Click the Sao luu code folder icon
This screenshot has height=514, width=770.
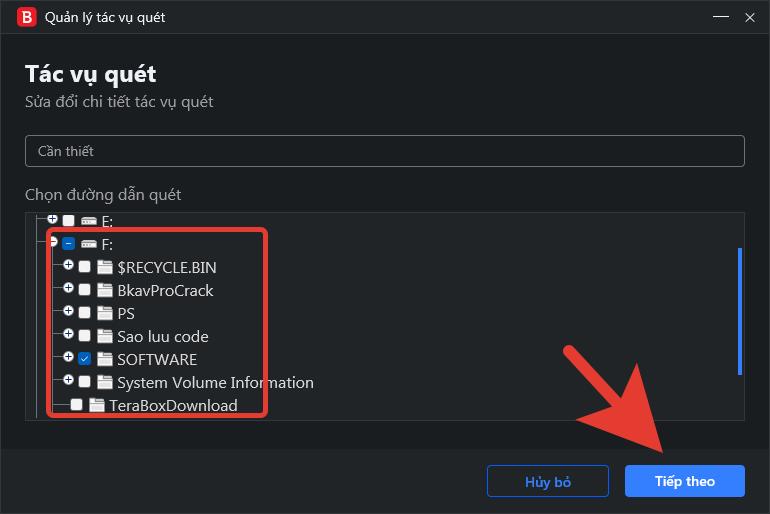pos(105,336)
